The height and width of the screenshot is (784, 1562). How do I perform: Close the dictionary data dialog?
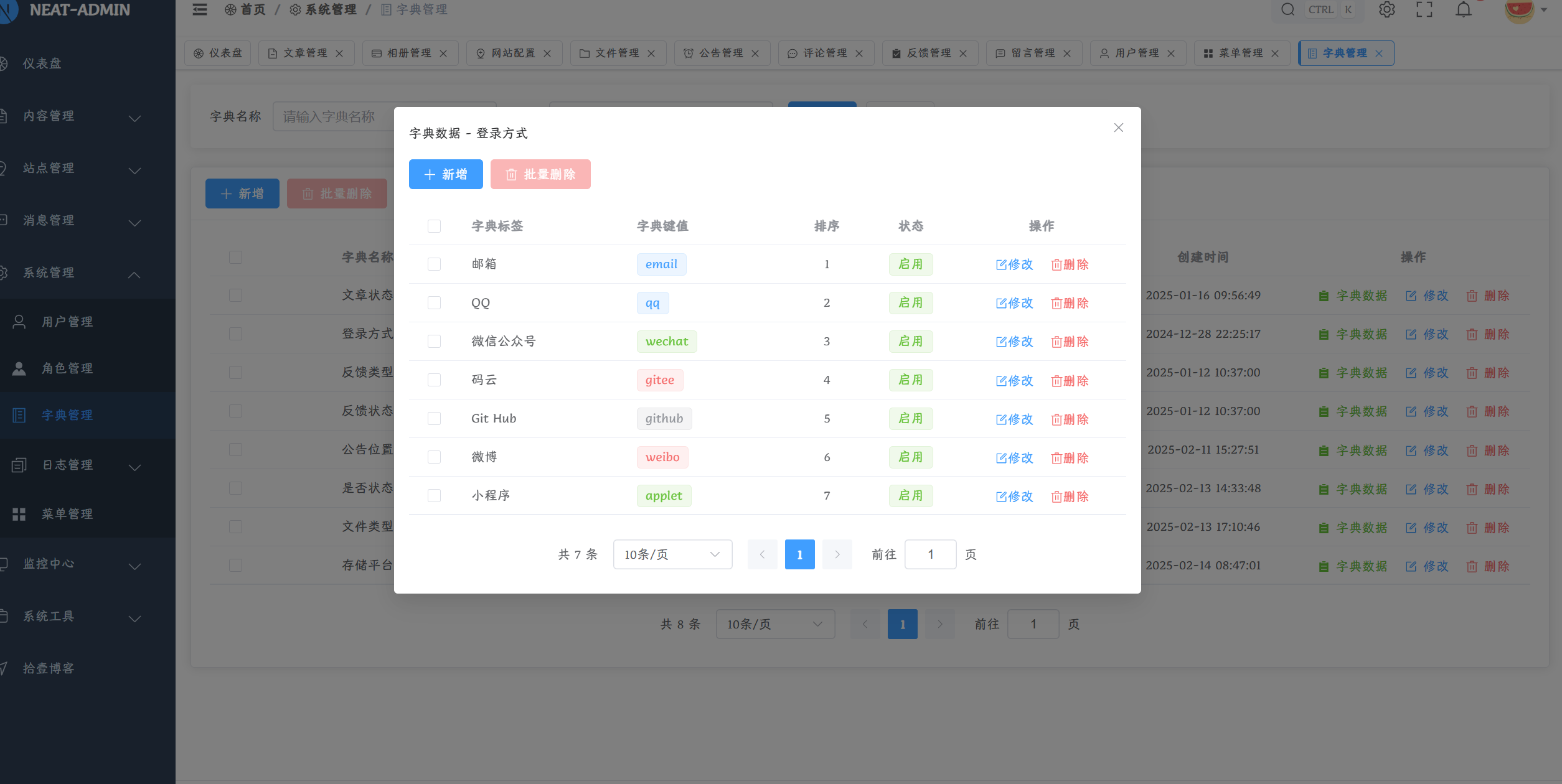[x=1119, y=128]
